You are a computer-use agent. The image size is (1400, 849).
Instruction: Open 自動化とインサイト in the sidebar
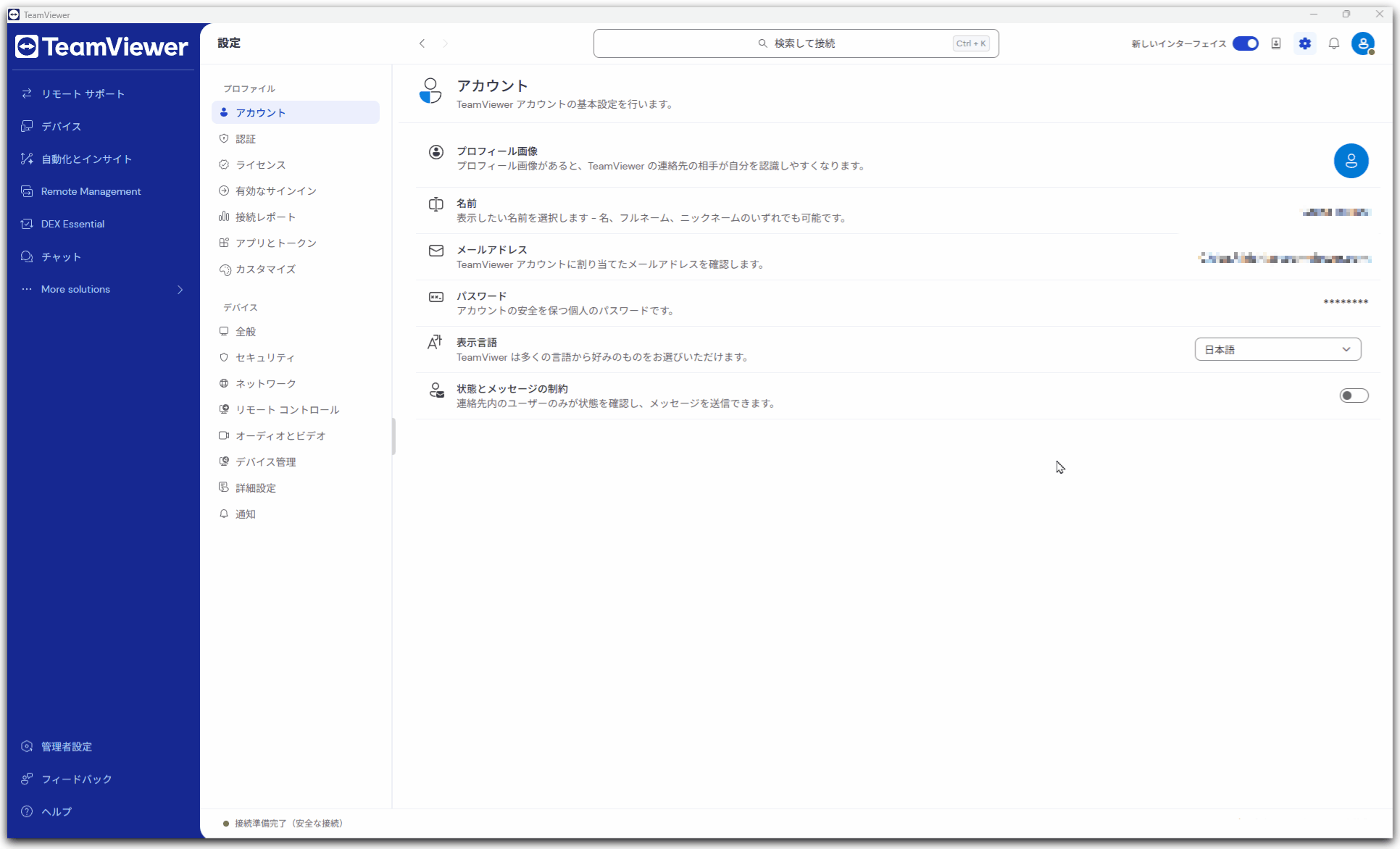pos(86,159)
